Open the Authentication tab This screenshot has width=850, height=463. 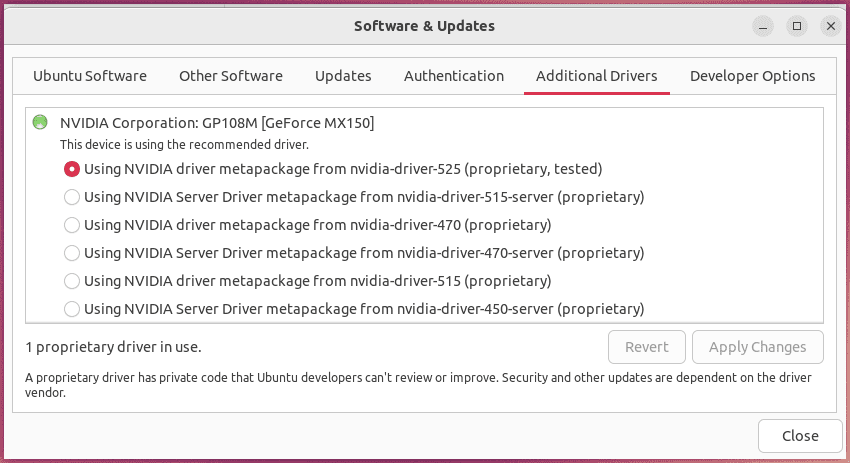pyautogui.click(x=454, y=76)
